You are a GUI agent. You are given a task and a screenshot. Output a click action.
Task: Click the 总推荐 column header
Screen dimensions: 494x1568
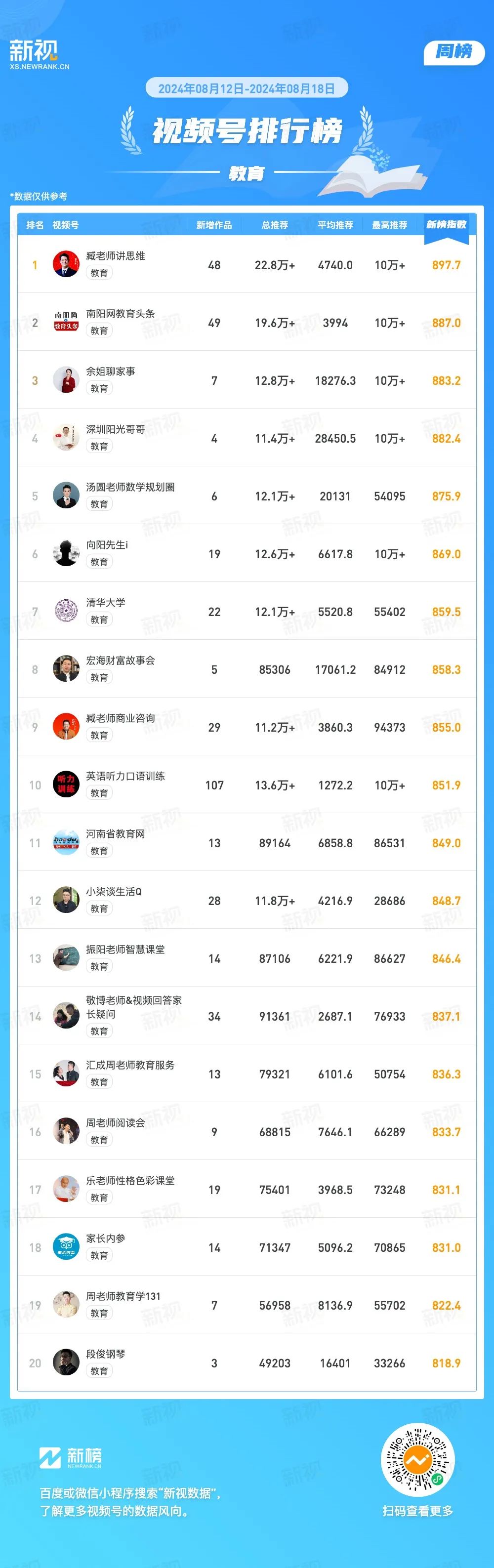coord(275,225)
